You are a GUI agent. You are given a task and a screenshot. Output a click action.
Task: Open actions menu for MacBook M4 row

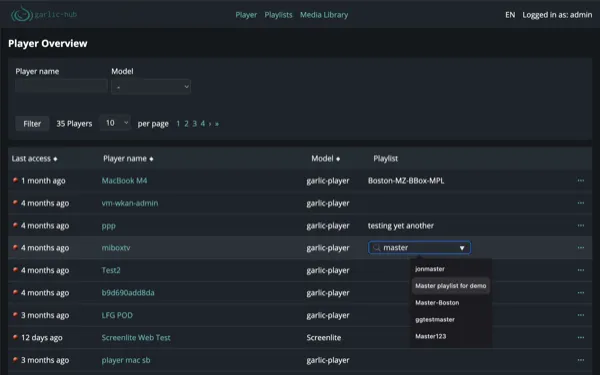580,180
